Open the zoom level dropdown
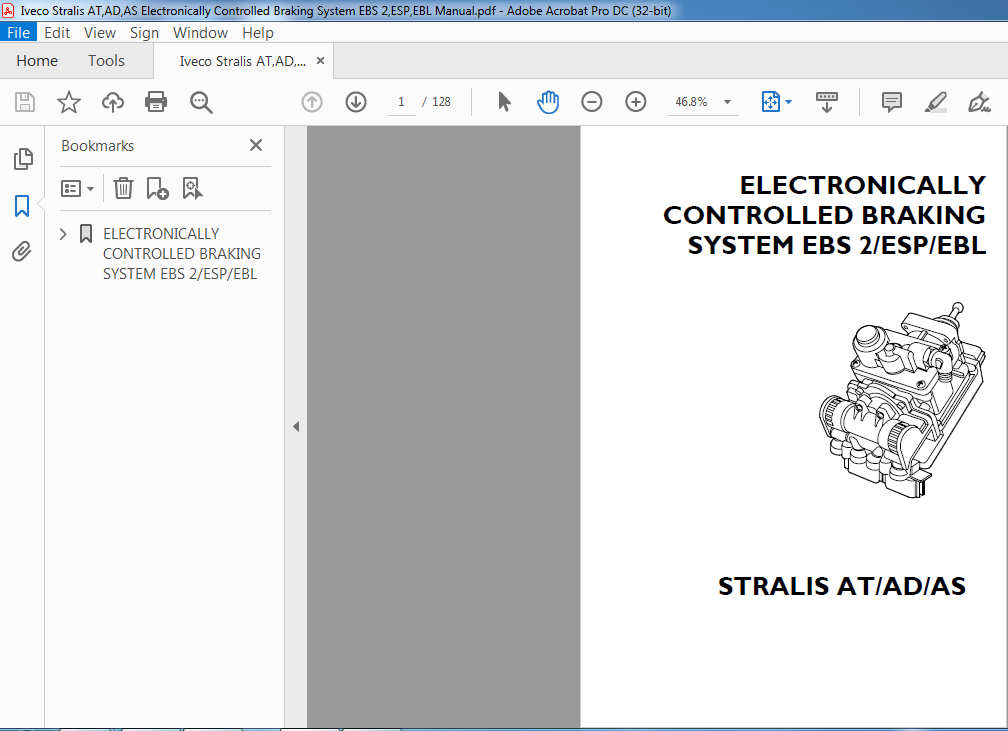Viewport: 1008px width, 731px height. [x=727, y=102]
